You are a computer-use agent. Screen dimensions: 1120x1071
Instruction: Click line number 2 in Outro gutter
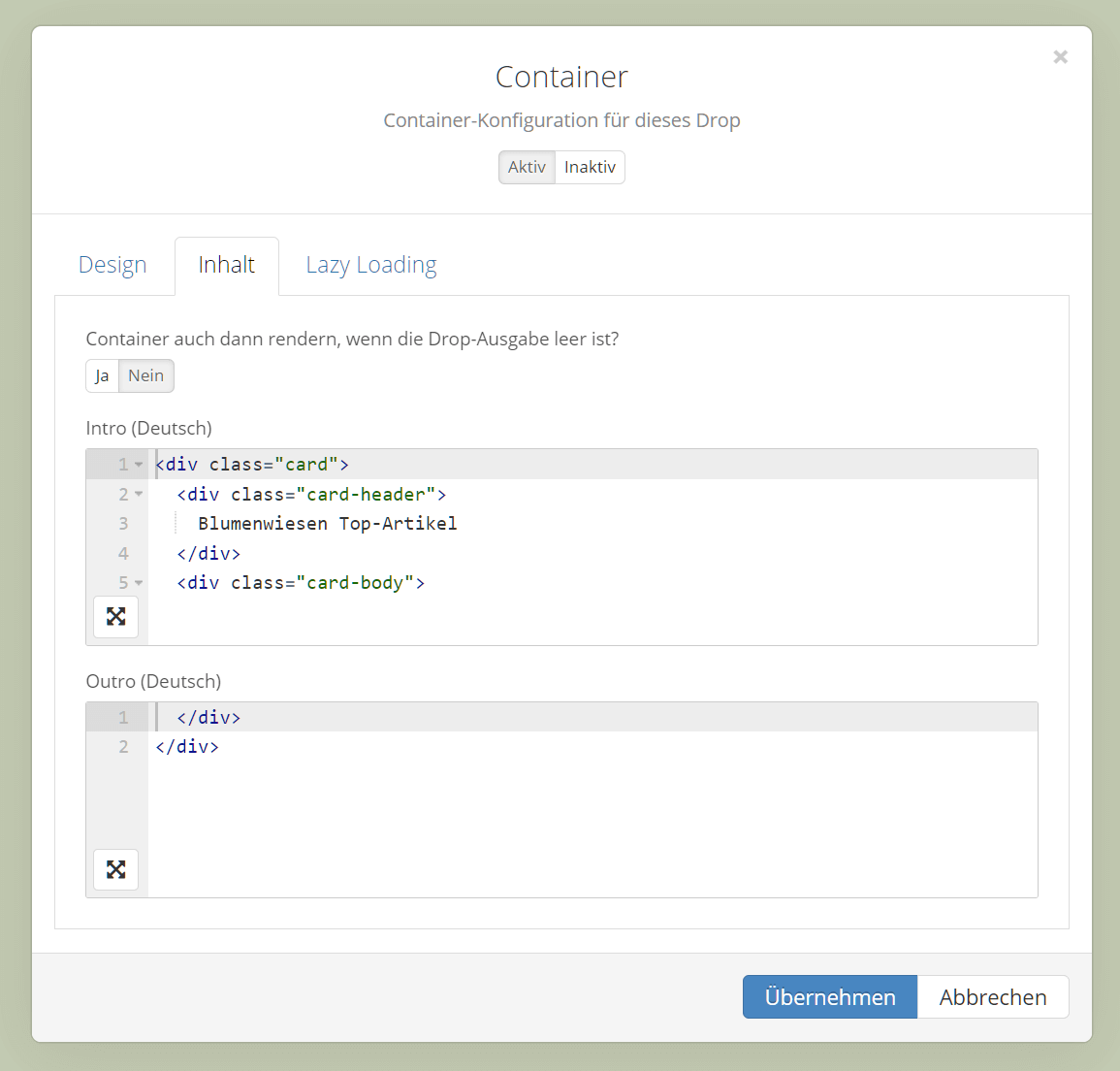pyautogui.click(x=123, y=747)
